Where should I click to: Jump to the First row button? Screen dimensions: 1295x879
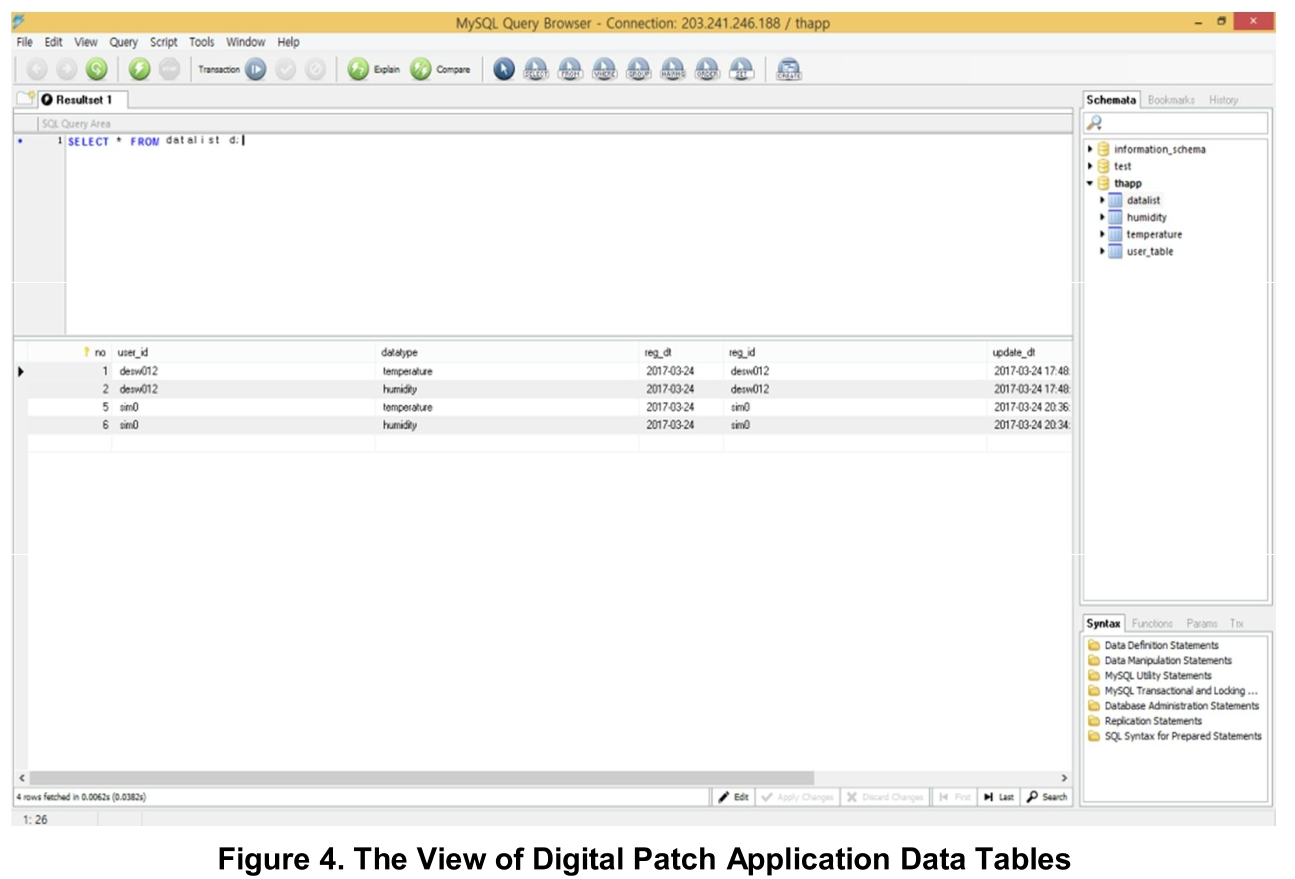pyautogui.click(x=954, y=797)
